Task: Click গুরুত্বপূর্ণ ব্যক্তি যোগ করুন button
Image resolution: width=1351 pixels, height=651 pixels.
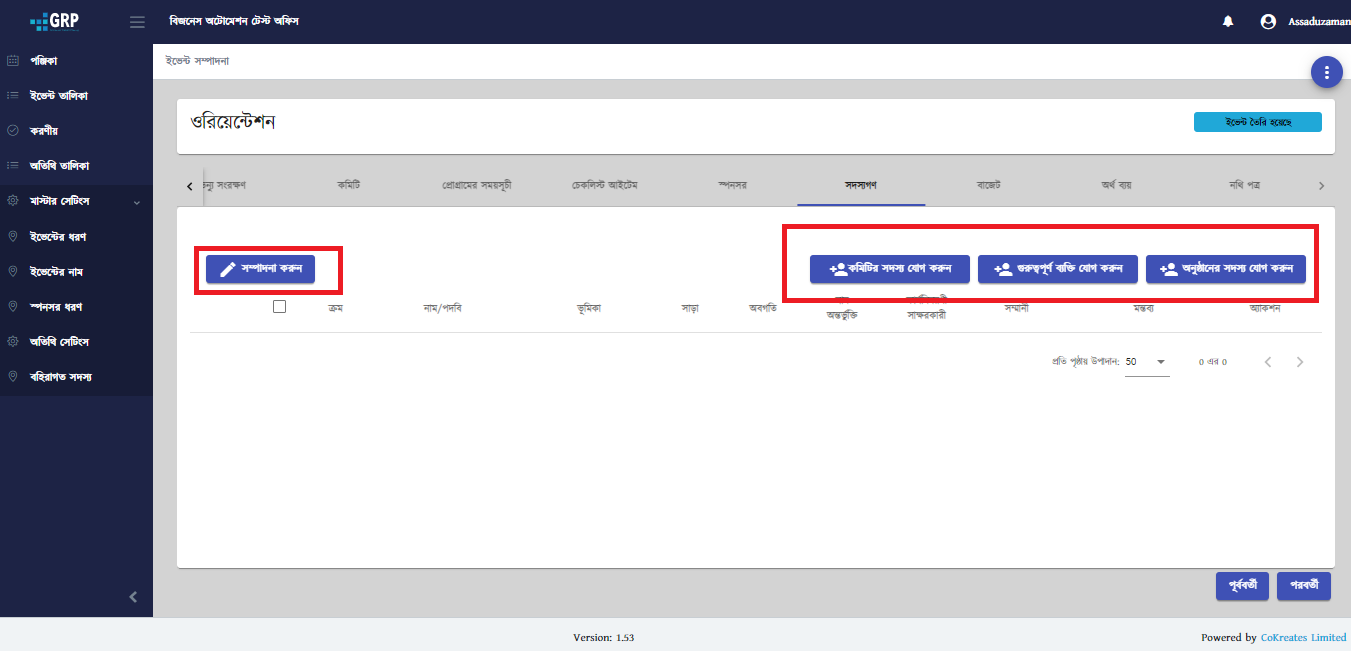Action: tap(1058, 269)
